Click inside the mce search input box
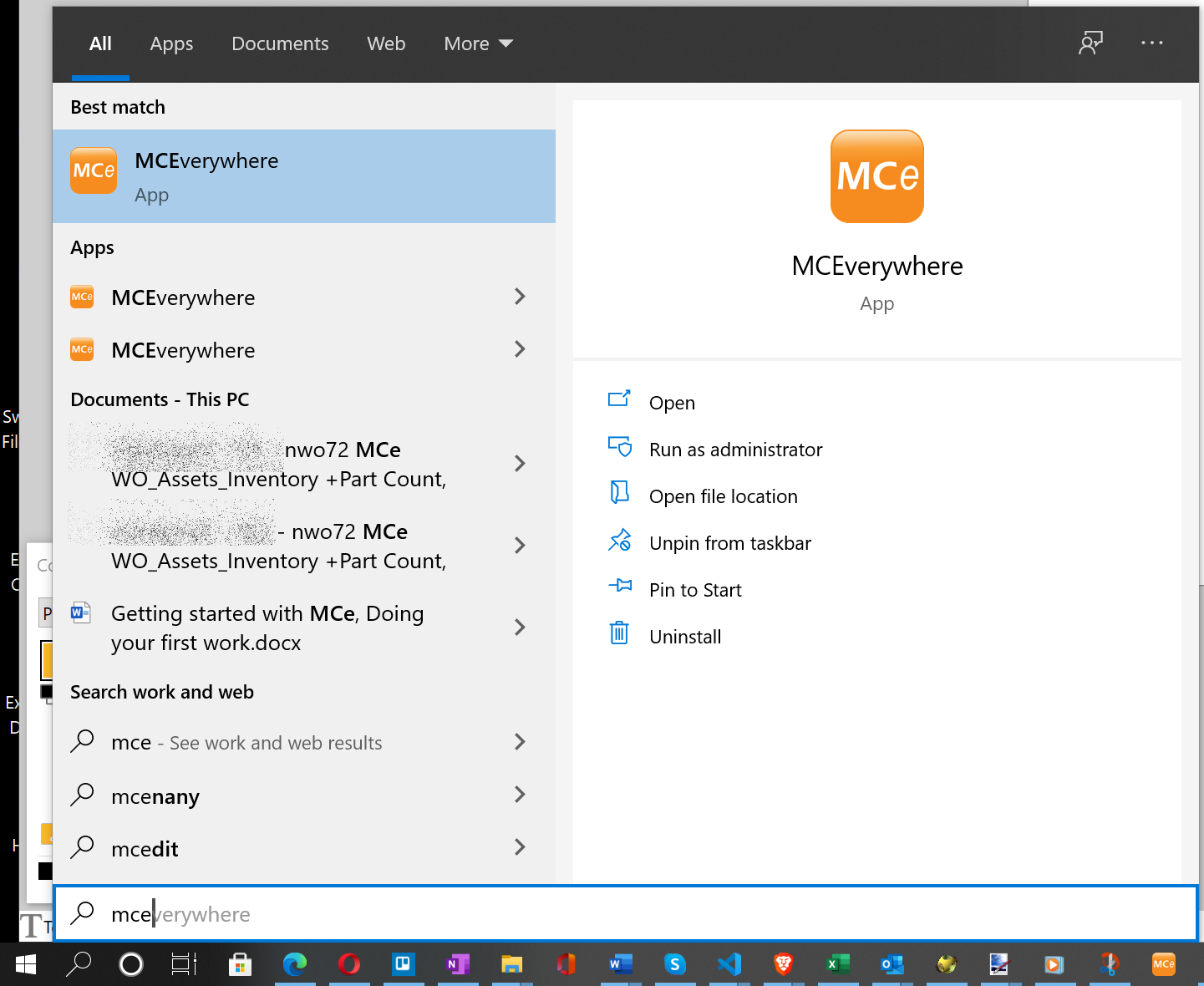Viewport: 1204px width, 986px height. pos(626,913)
